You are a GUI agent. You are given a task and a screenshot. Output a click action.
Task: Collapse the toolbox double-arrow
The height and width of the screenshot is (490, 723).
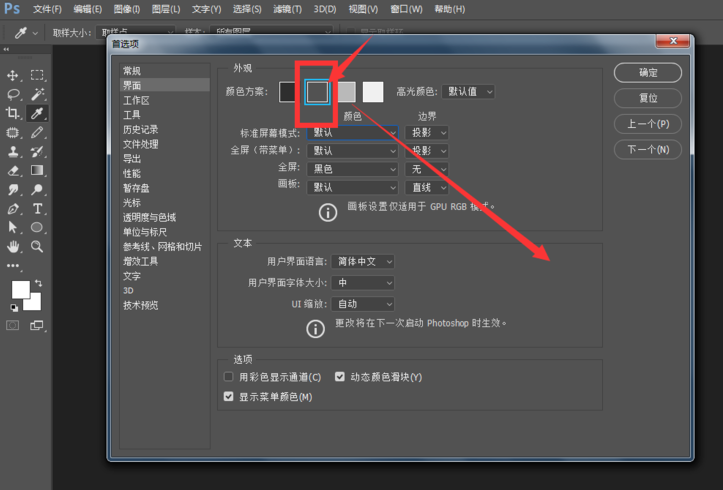pos(6,49)
